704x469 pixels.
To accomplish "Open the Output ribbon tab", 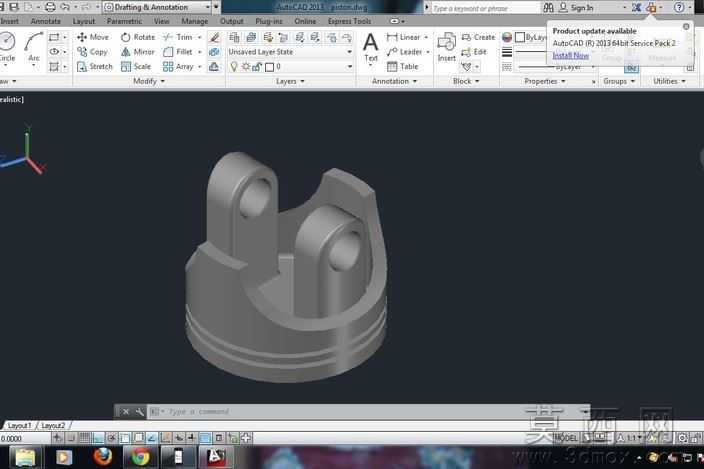I will 232,21.
